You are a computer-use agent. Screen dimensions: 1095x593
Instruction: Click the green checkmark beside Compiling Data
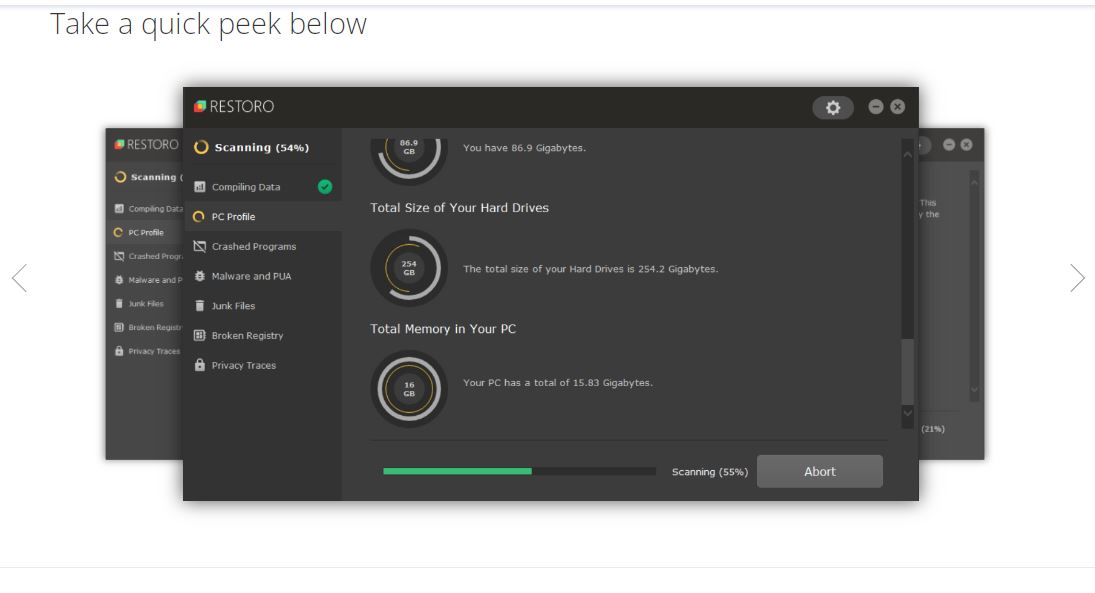pos(325,186)
